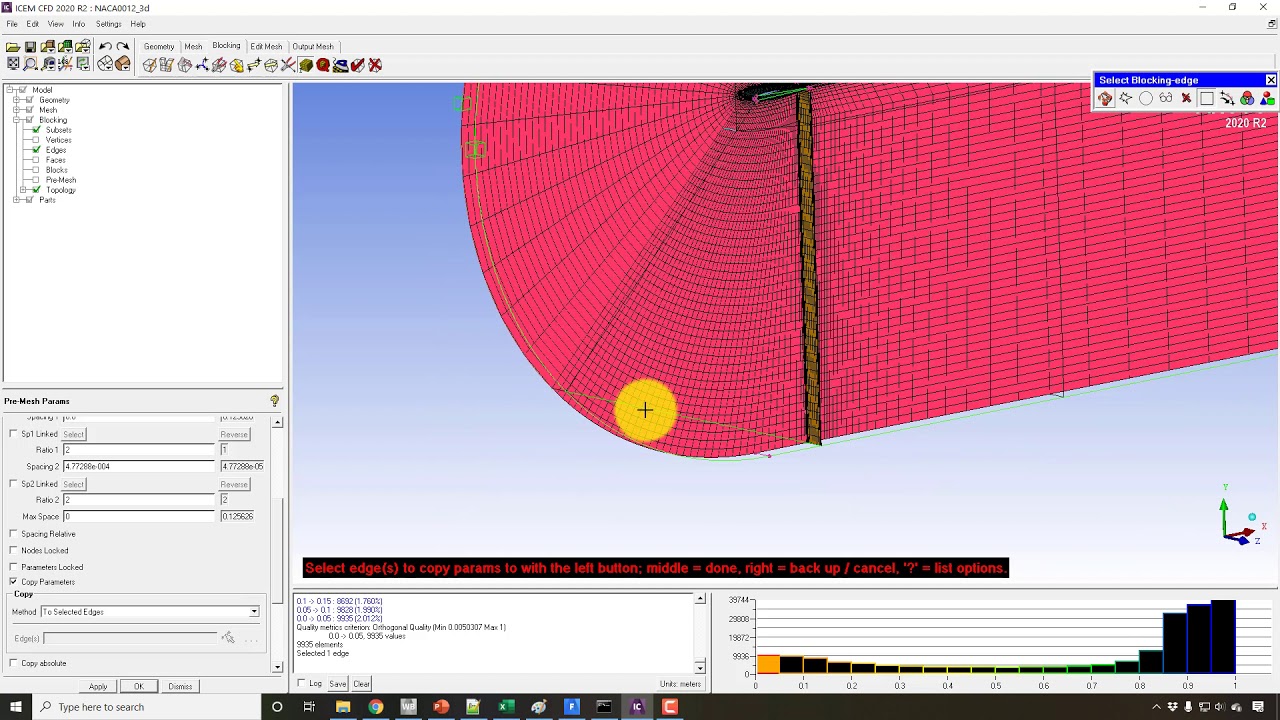Undo the last action with arrow icon
The width and height of the screenshot is (1280, 720).
pyautogui.click(x=105, y=46)
